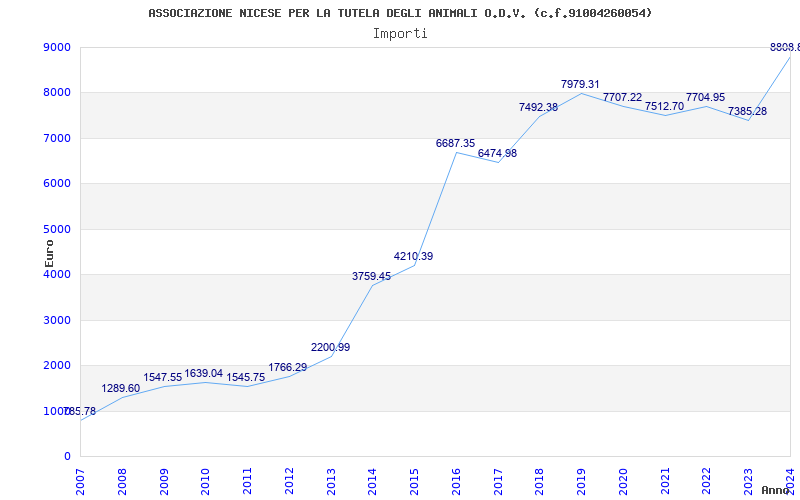The image size is (800, 500).
Task: Click the 'Importi' subtitle
Action: pos(400,34)
